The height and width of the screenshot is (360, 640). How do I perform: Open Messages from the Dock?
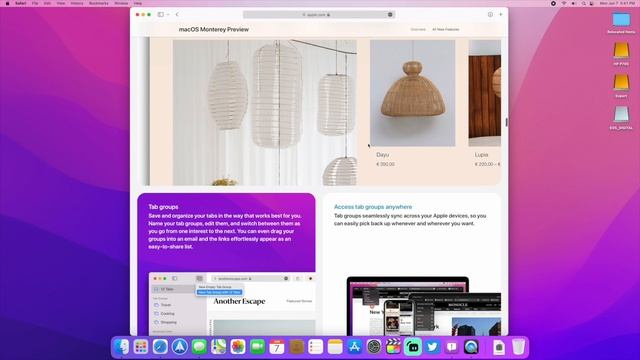(199, 347)
